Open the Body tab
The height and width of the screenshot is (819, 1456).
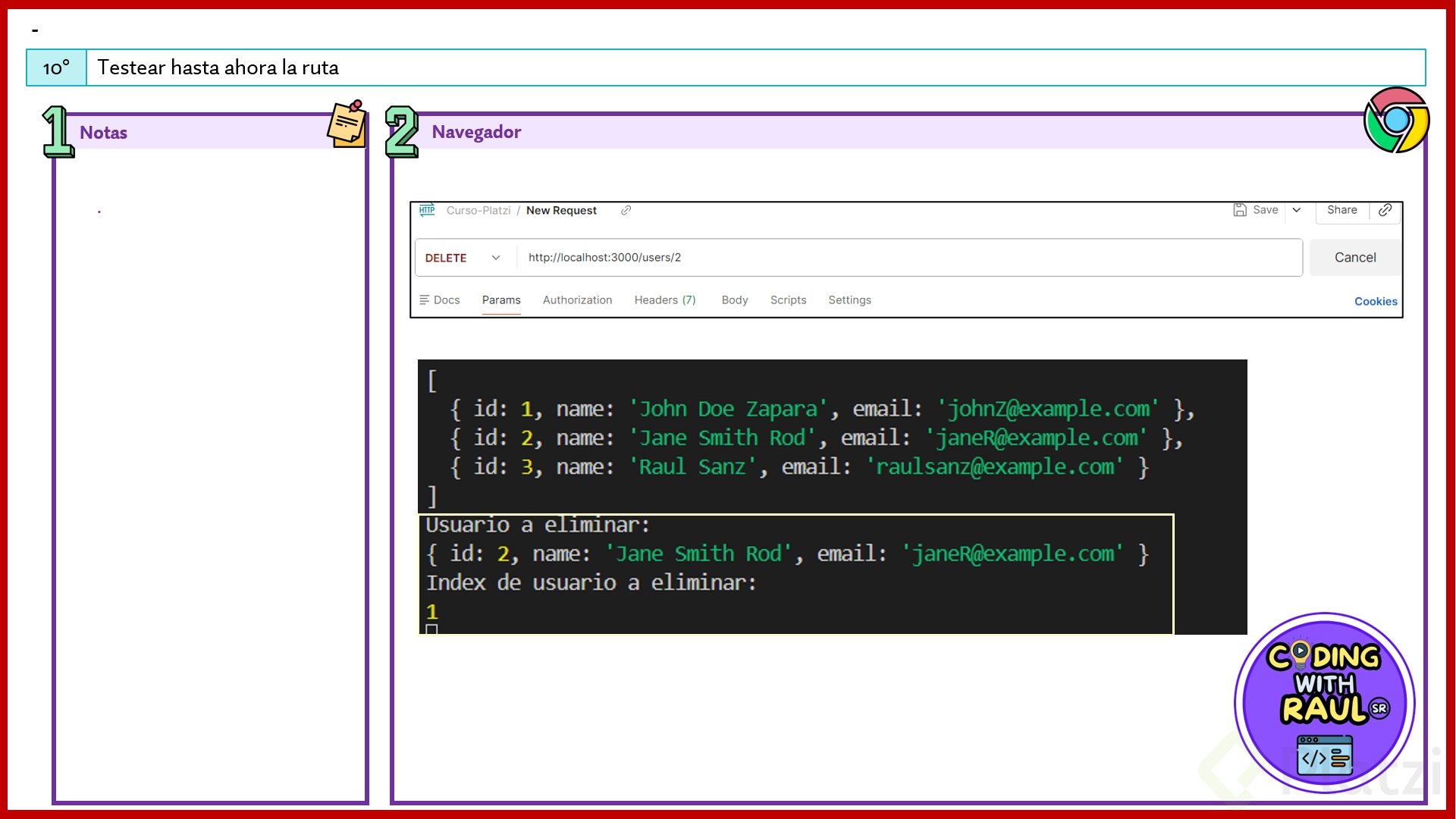[734, 300]
